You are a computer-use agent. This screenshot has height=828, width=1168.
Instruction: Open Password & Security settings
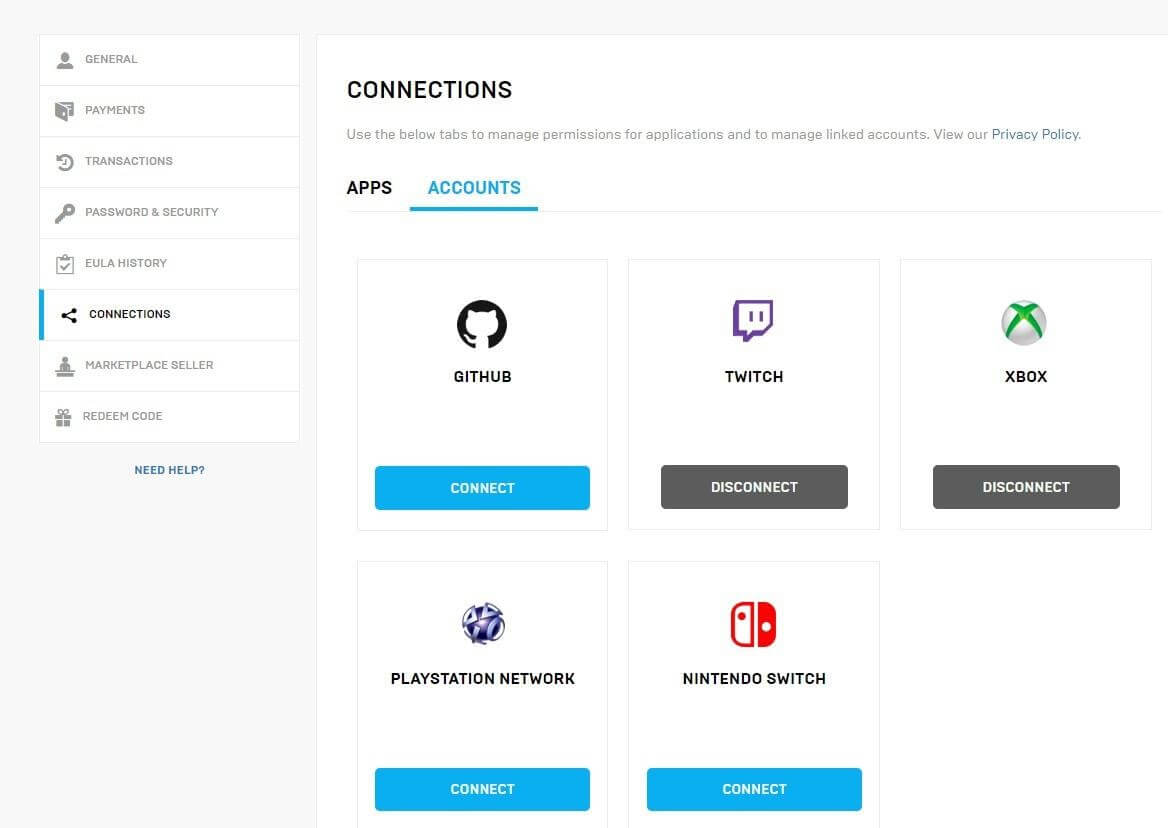(170, 213)
